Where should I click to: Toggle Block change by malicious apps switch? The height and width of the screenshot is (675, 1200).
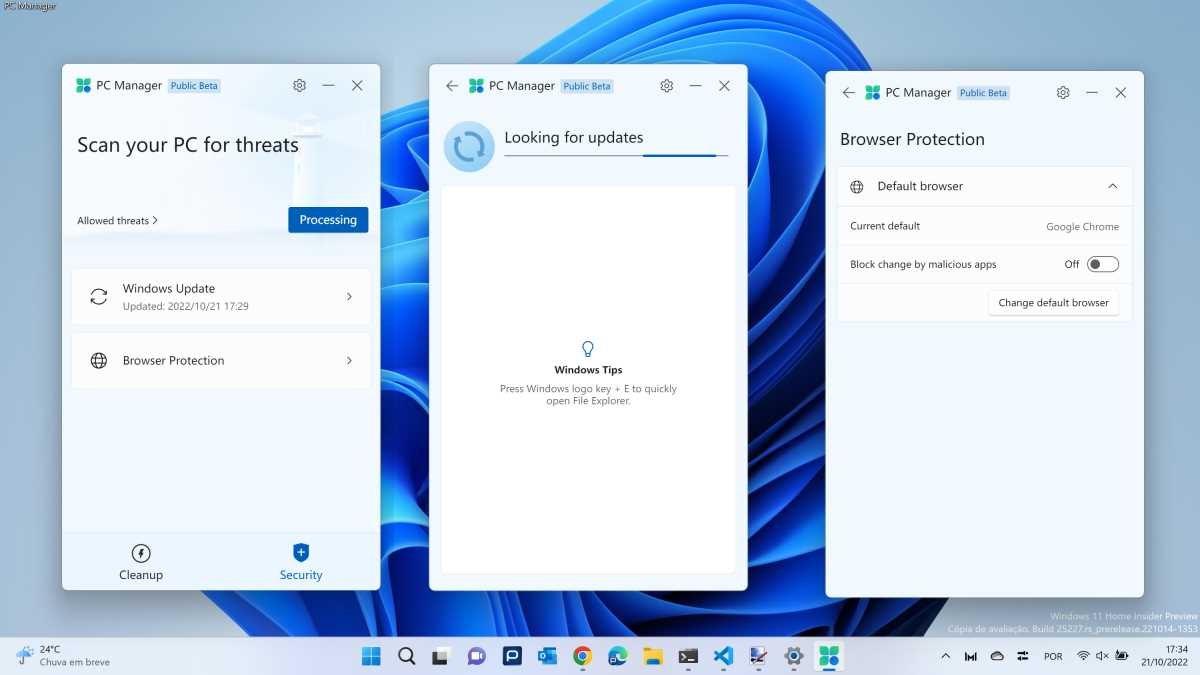point(1102,264)
